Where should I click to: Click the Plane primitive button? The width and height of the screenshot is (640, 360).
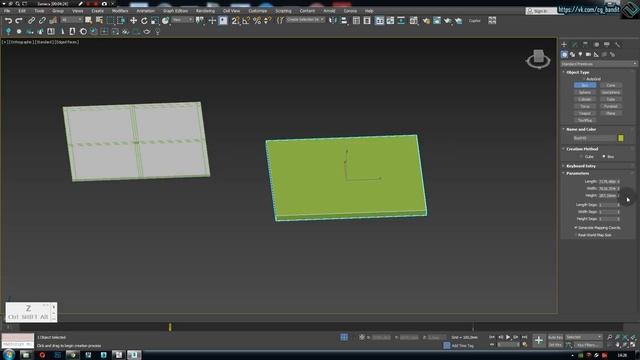(611, 113)
